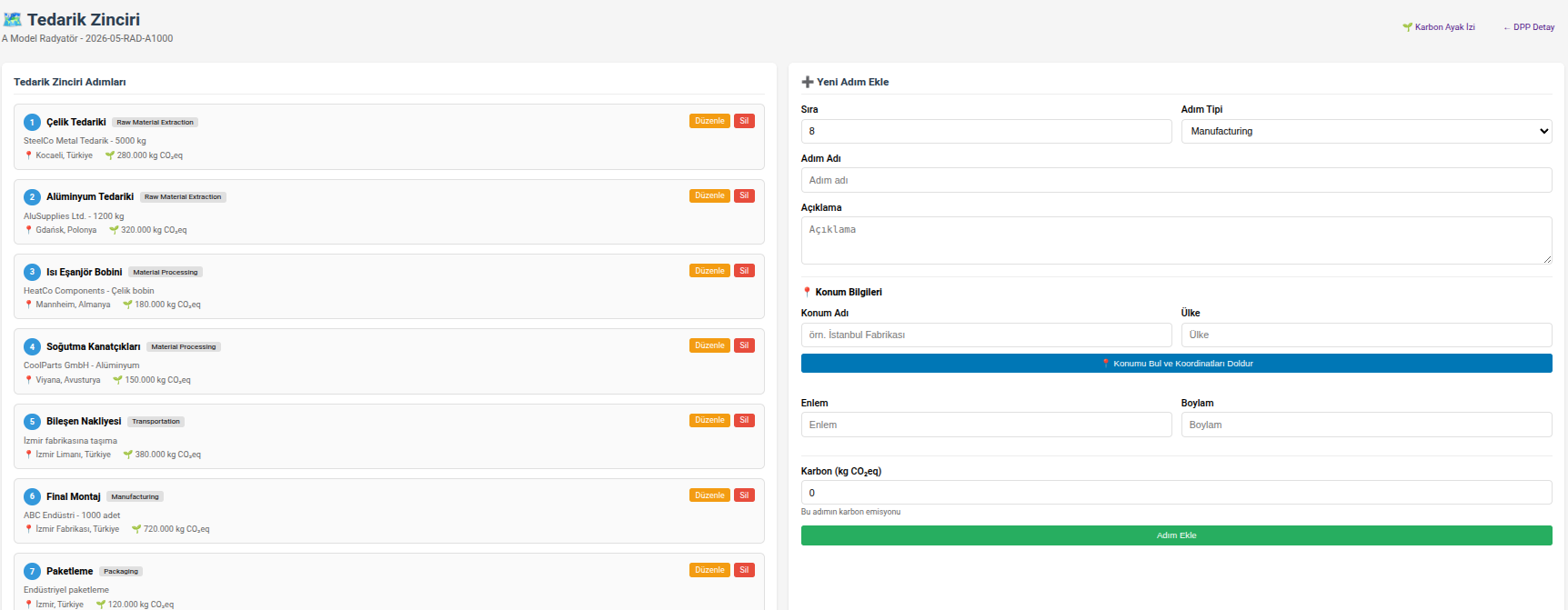Screen dimensions: 1568x610
Task: Click the Tedarik Zinciri map icon in the header
Action: click(13, 19)
